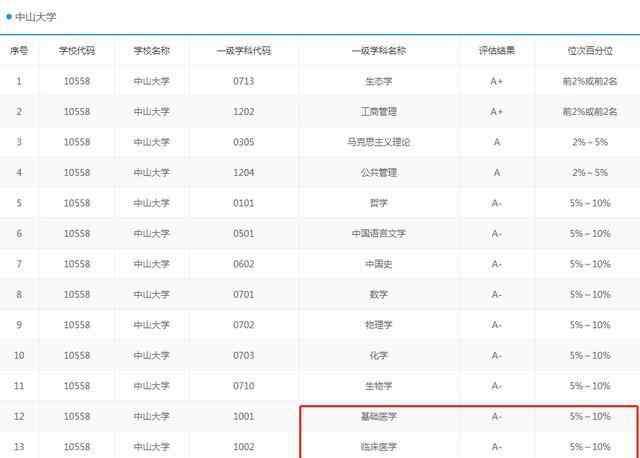640x458 pixels.
Task: Click sequence number 1 in the 生态学 row
Action: [x=19, y=81]
